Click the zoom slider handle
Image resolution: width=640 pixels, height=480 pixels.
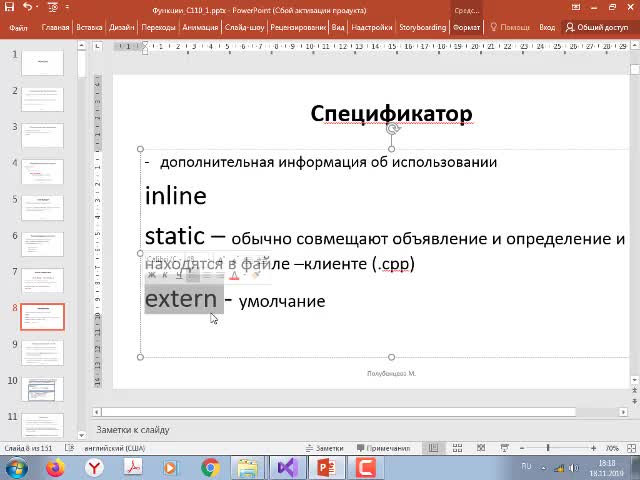[548, 448]
